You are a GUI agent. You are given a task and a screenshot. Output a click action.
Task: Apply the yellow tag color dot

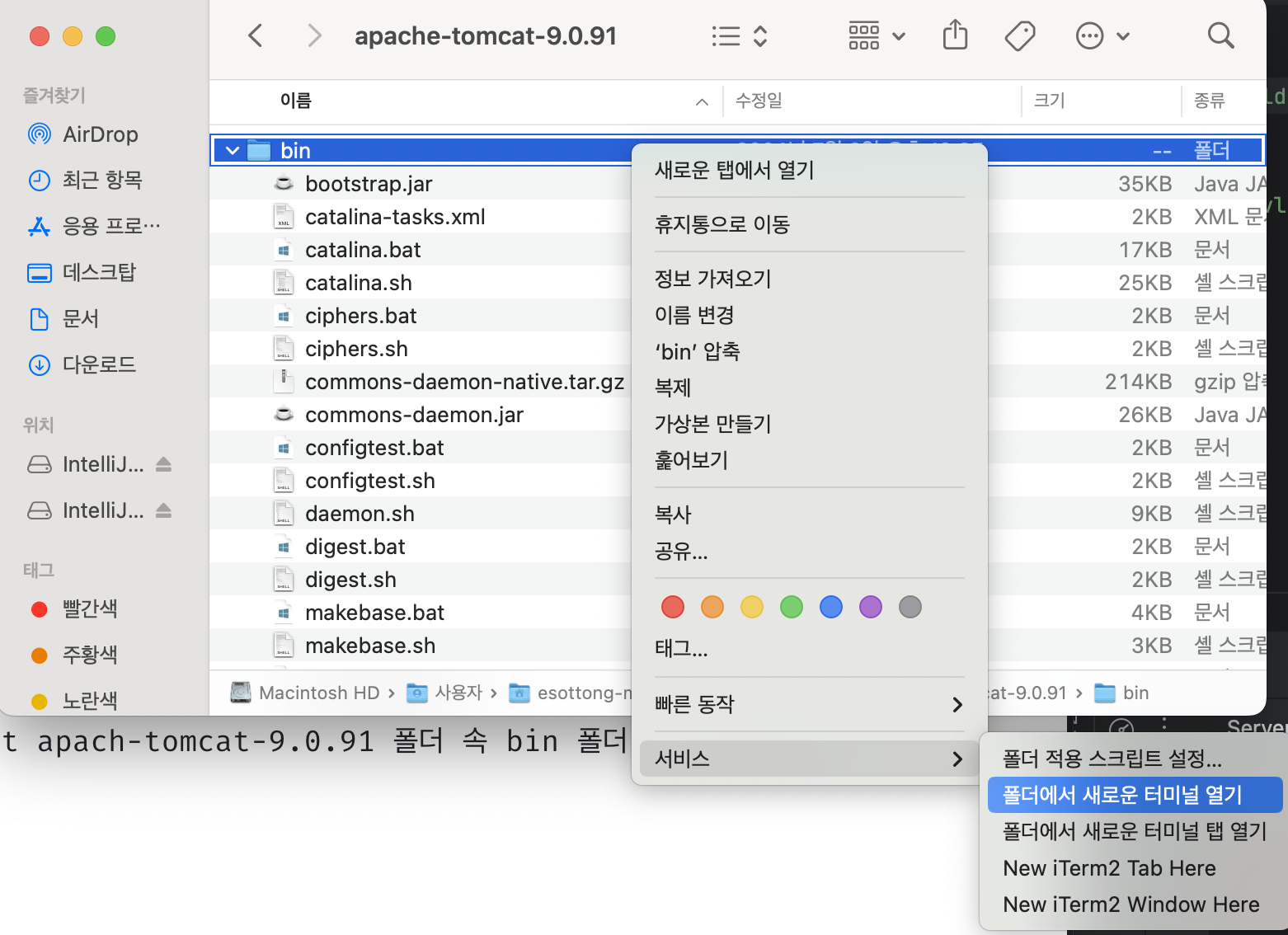(752, 608)
